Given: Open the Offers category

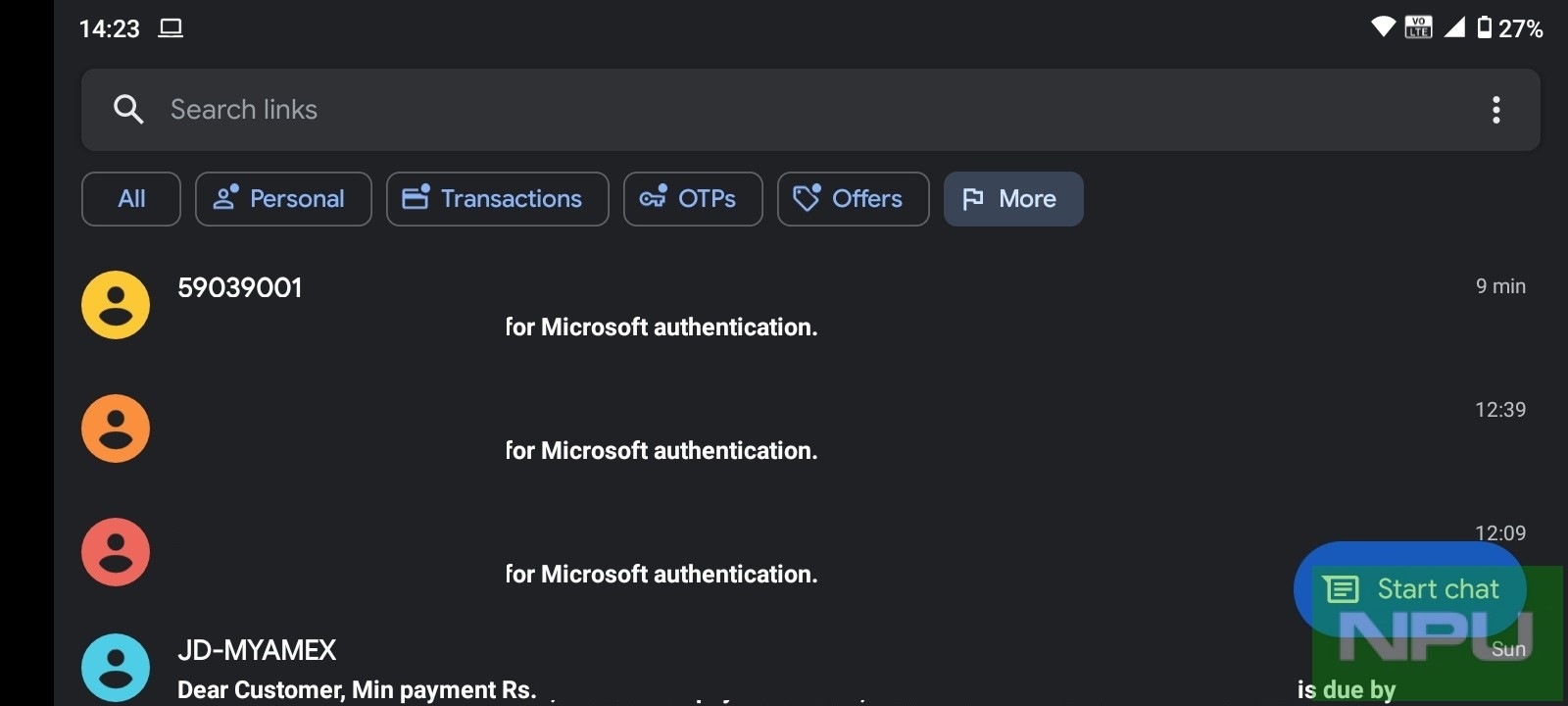Looking at the screenshot, I should (854, 199).
